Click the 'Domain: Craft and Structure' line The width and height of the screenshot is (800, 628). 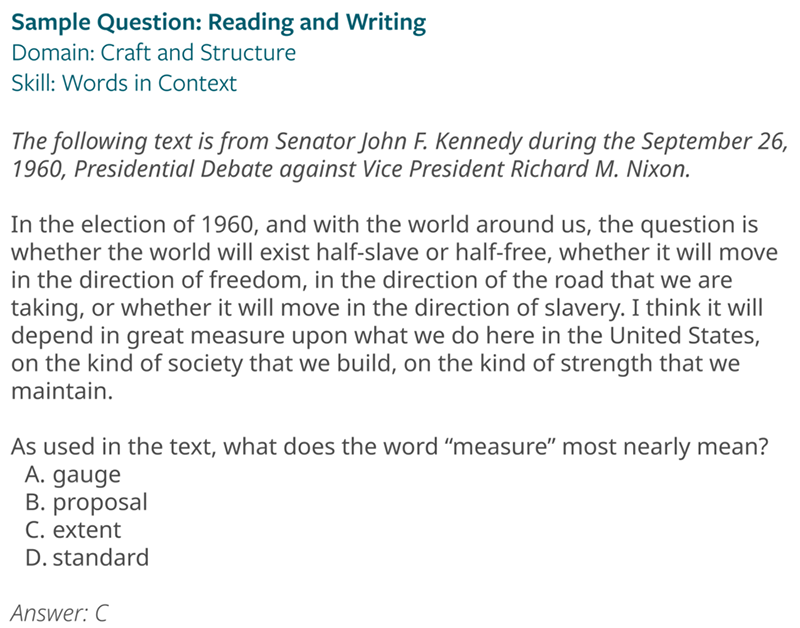tap(153, 53)
